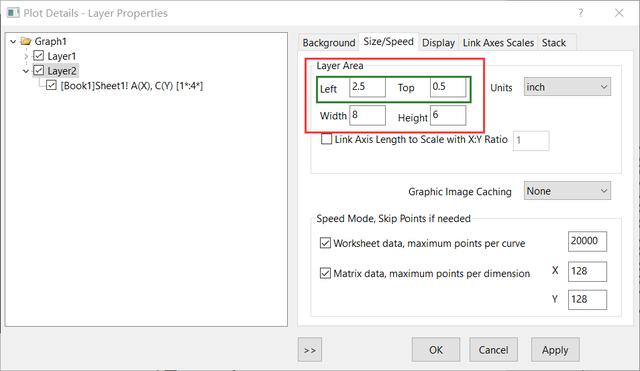Select the Size/Speed tab

tap(389, 42)
